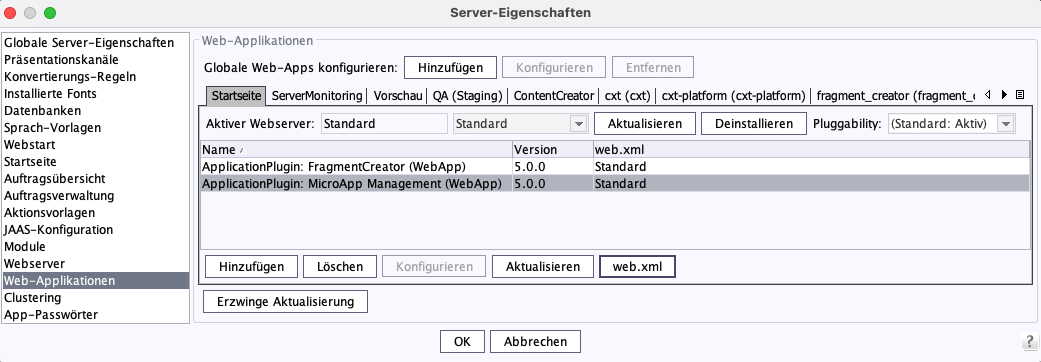The image size is (1041, 362).
Task: Open the web.xml button
Action: (637, 266)
